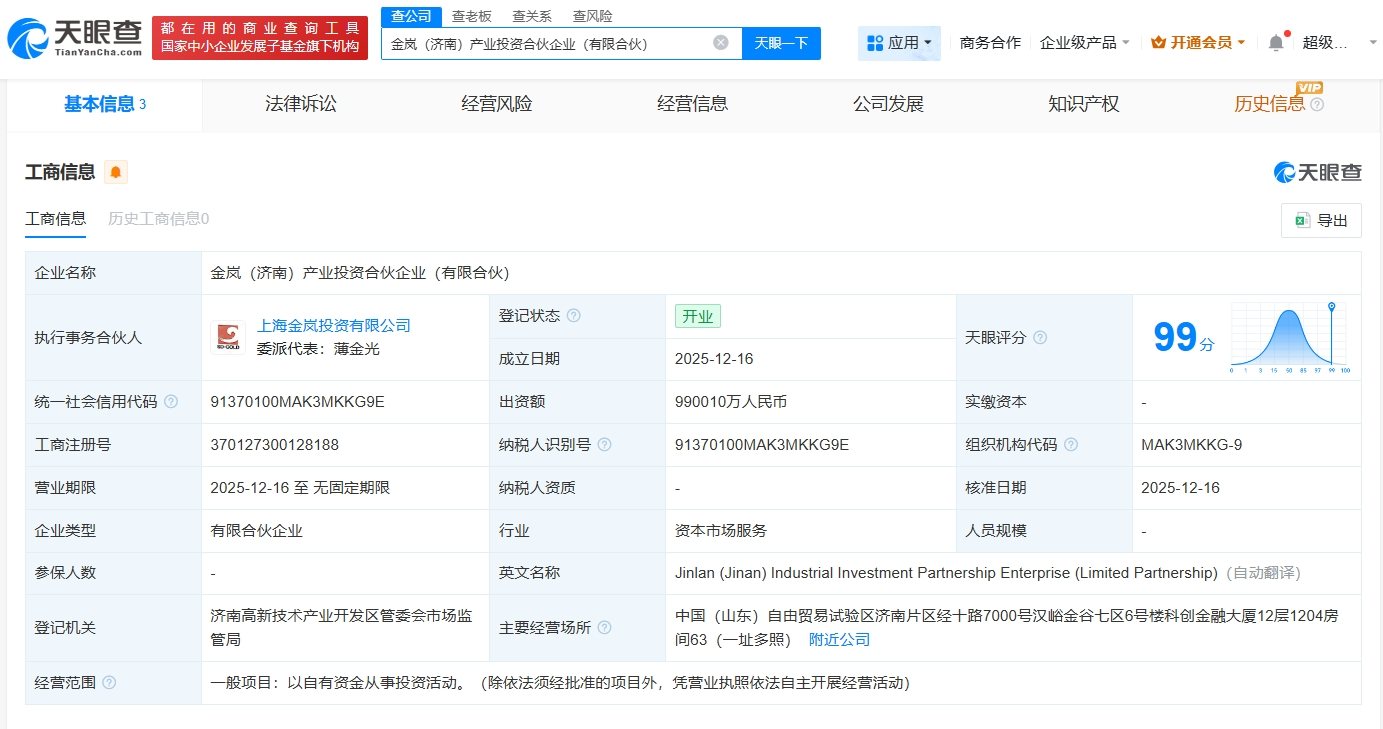Click help icon next to 天眼评分

click(1040, 338)
